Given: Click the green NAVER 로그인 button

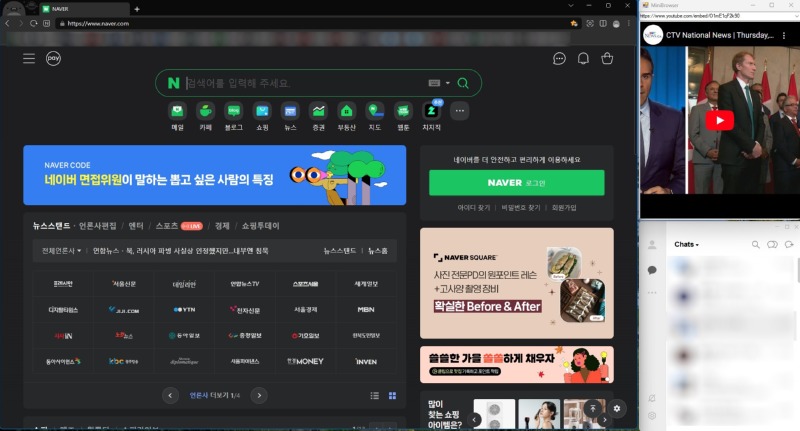Looking at the screenshot, I should [x=516, y=183].
